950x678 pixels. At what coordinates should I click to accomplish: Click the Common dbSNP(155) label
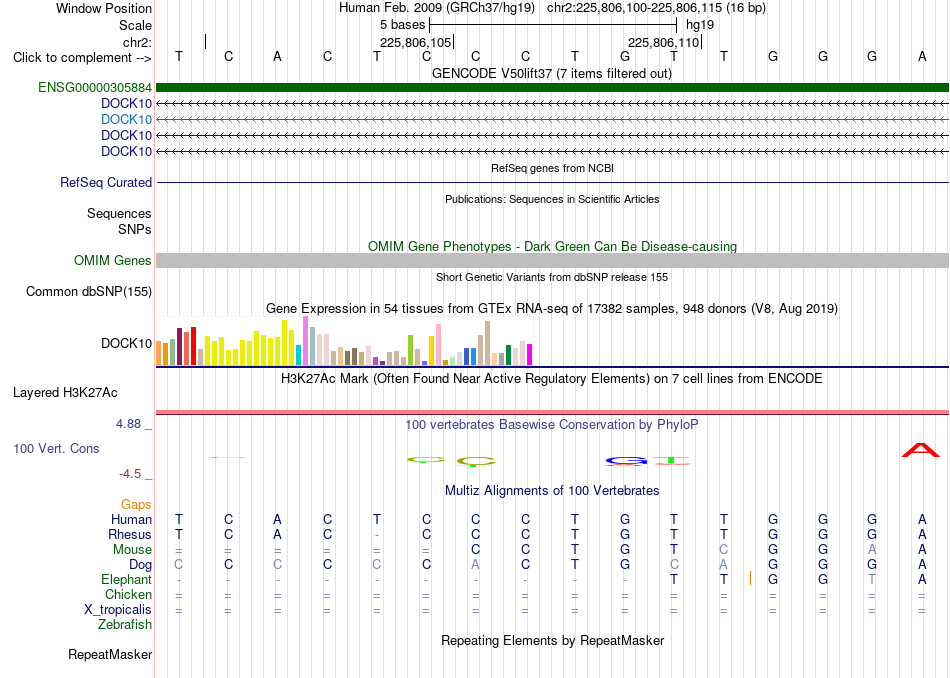[x=88, y=291]
